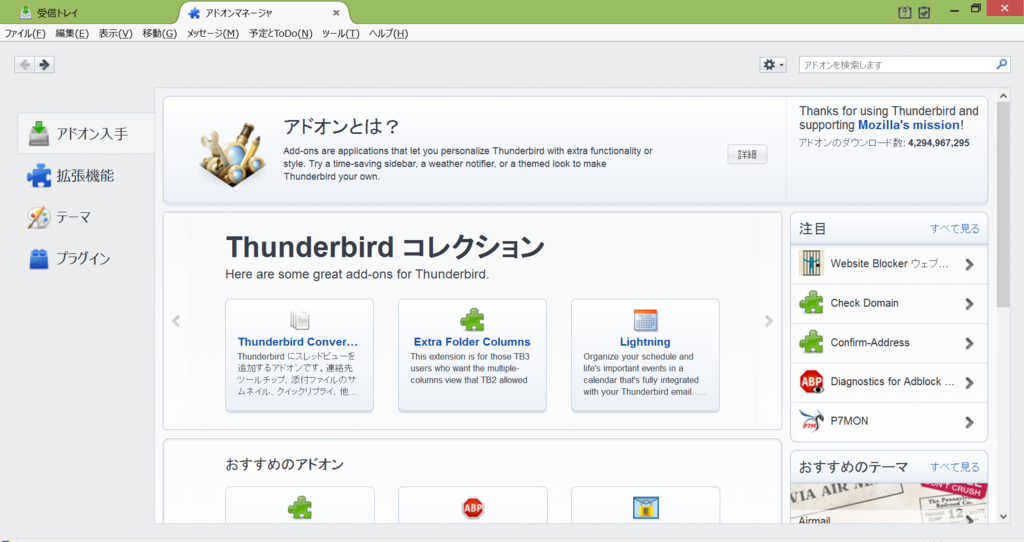Expand P7MON chevron
This screenshot has height=542, width=1024.
tap(969, 422)
